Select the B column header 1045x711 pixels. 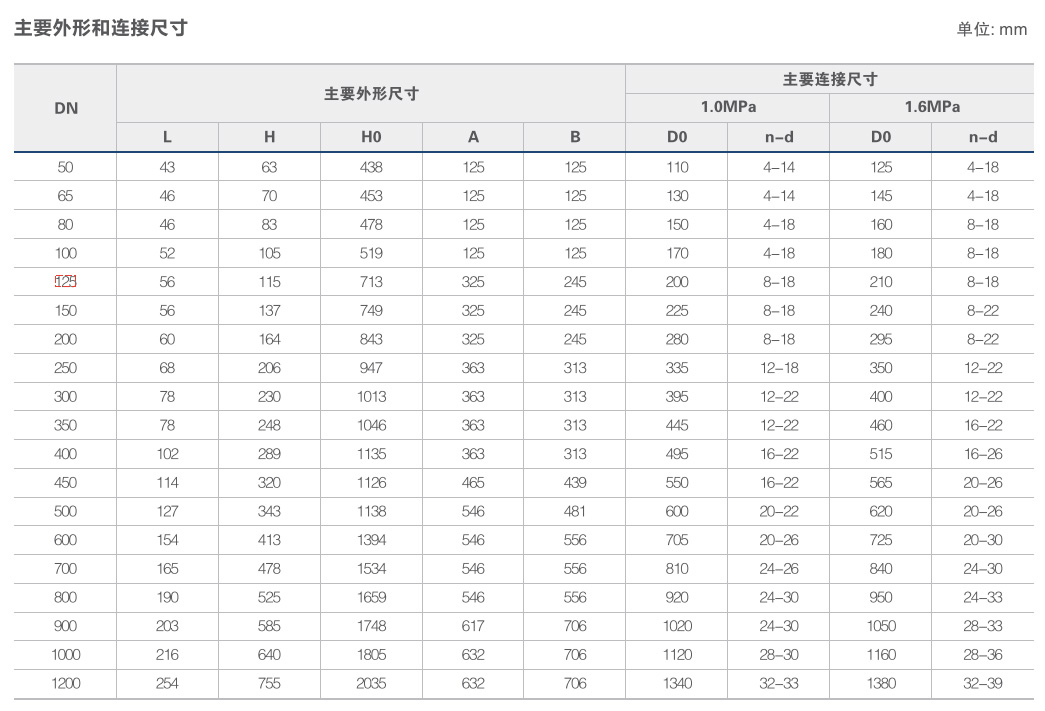[575, 137]
